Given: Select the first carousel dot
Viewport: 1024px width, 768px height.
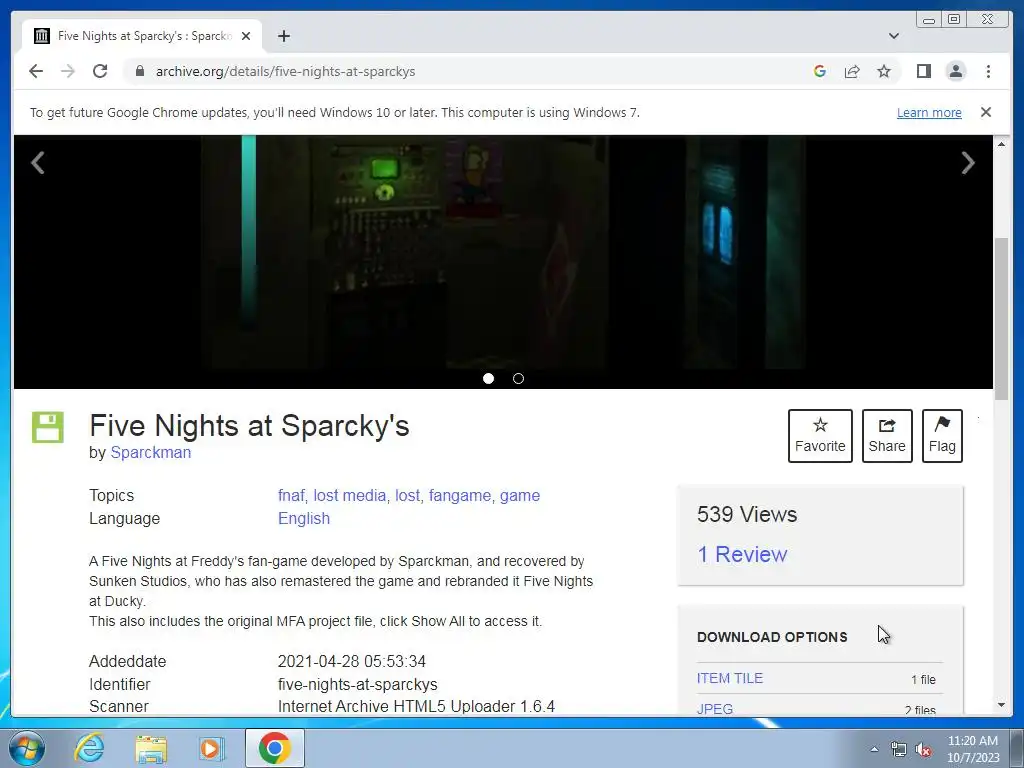Looking at the screenshot, I should coord(488,379).
